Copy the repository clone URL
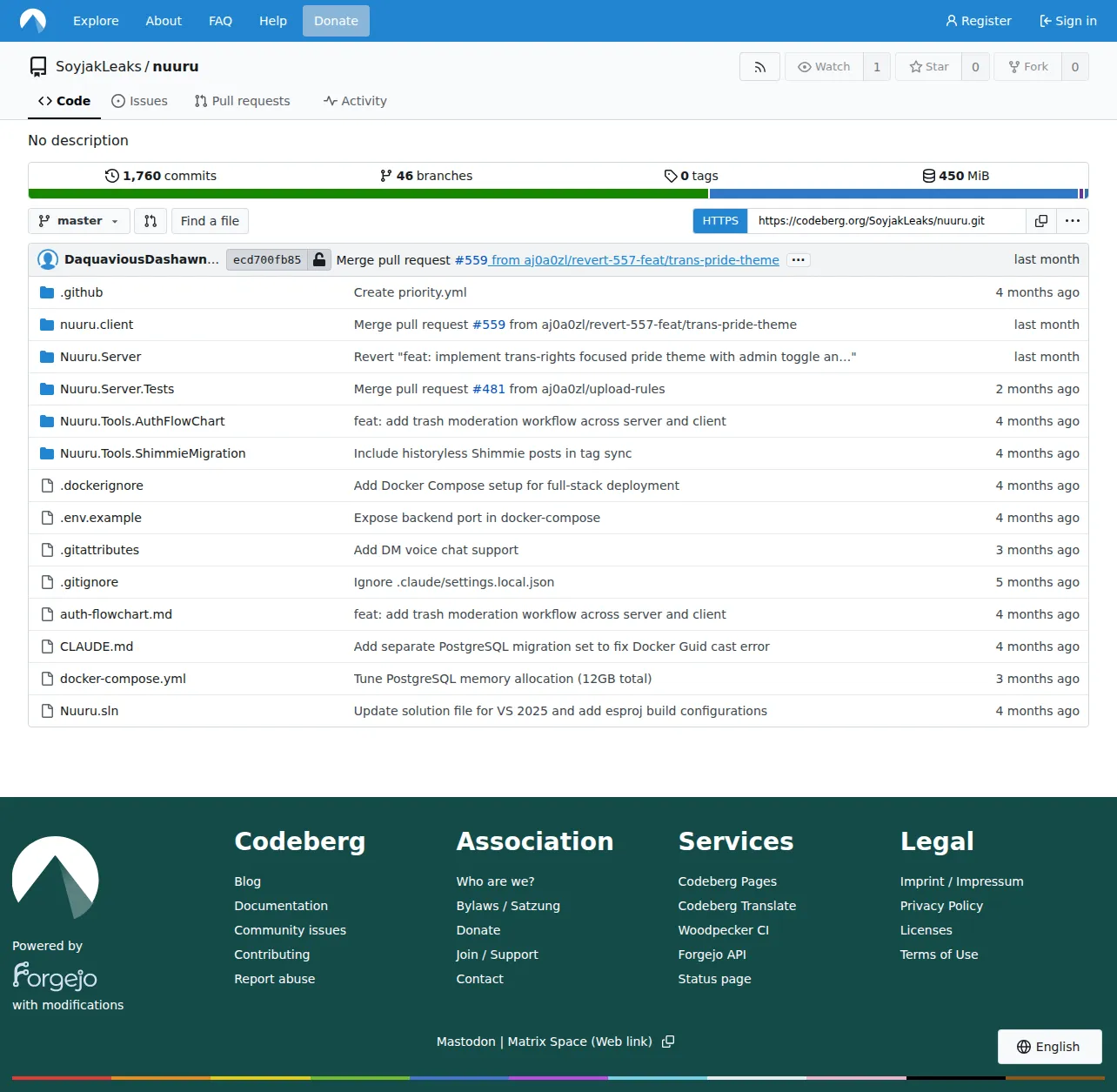 pyautogui.click(x=1040, y=221)
